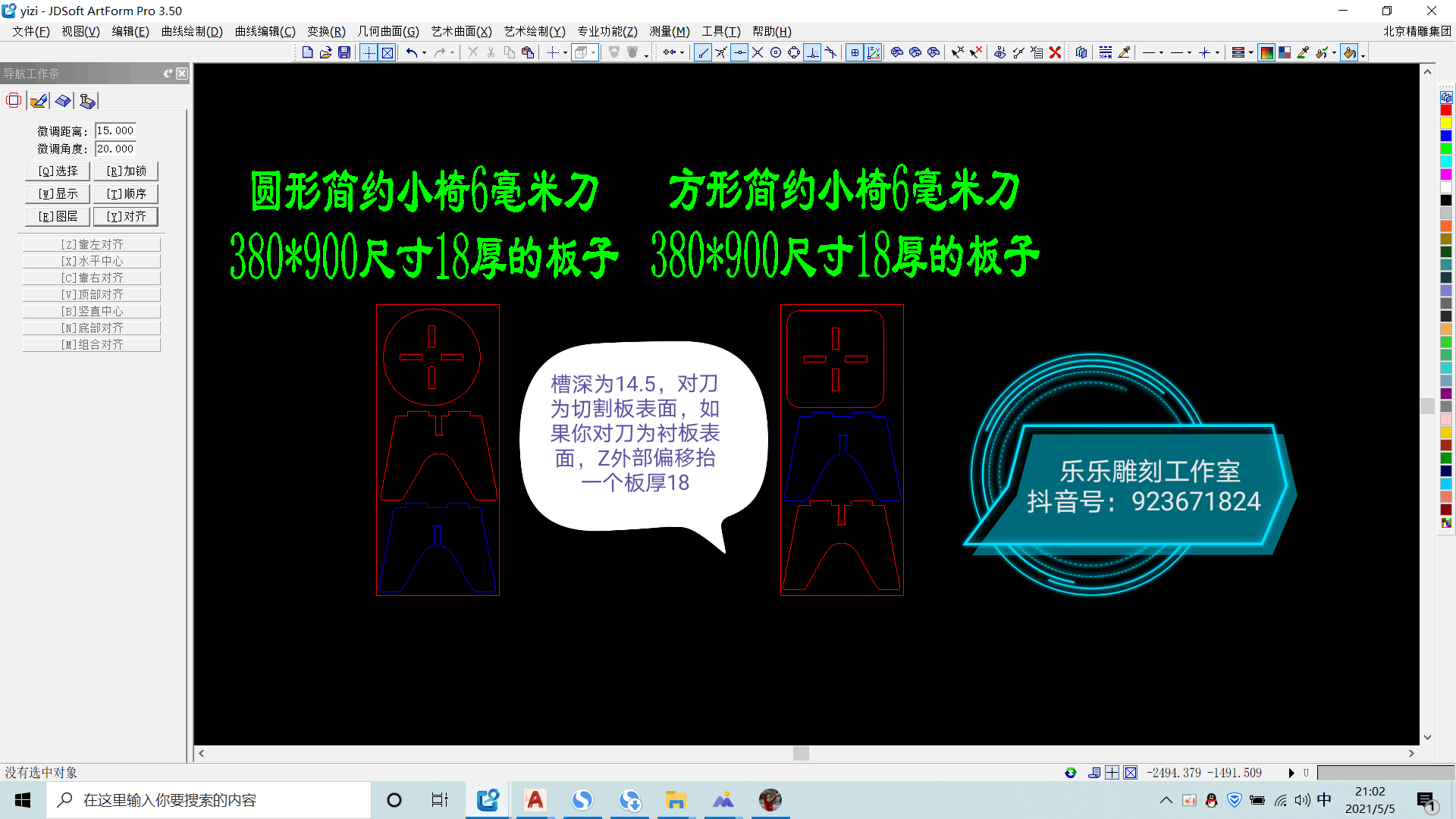Expand the line style dropdown arrow

(1162, 52)
